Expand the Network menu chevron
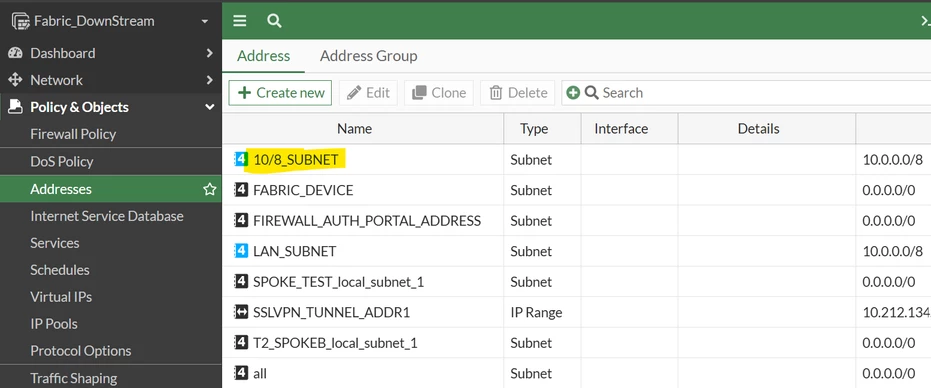Screen dimensions: 931x388 tap(209, 80)
